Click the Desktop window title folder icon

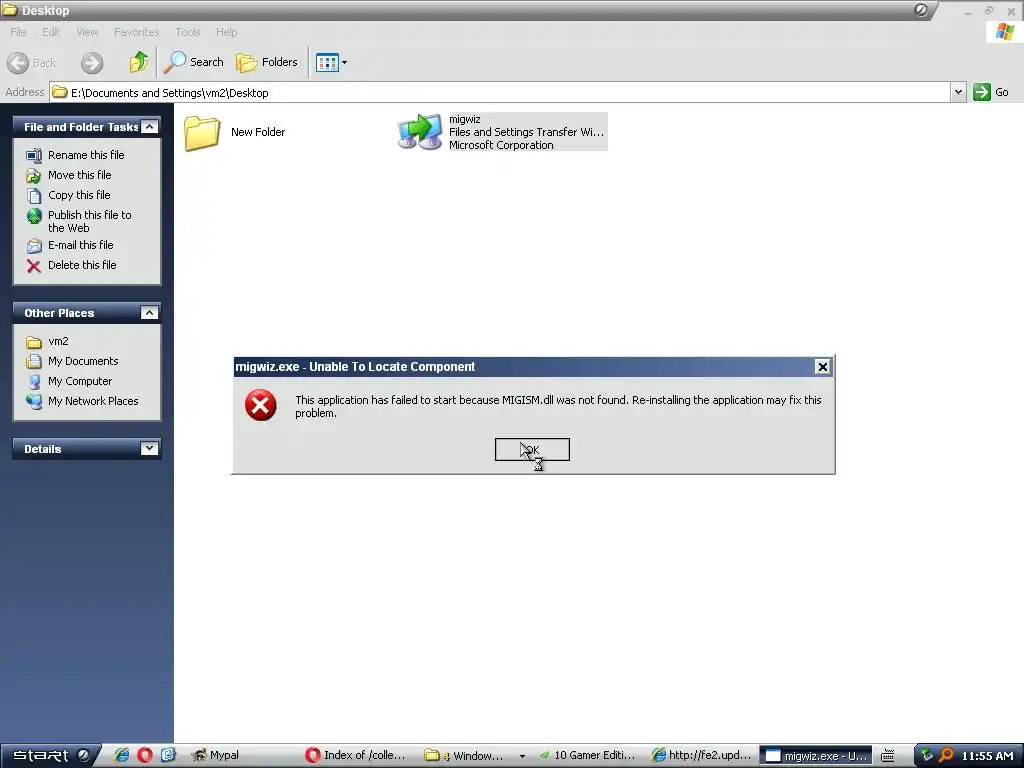point(10,10)
